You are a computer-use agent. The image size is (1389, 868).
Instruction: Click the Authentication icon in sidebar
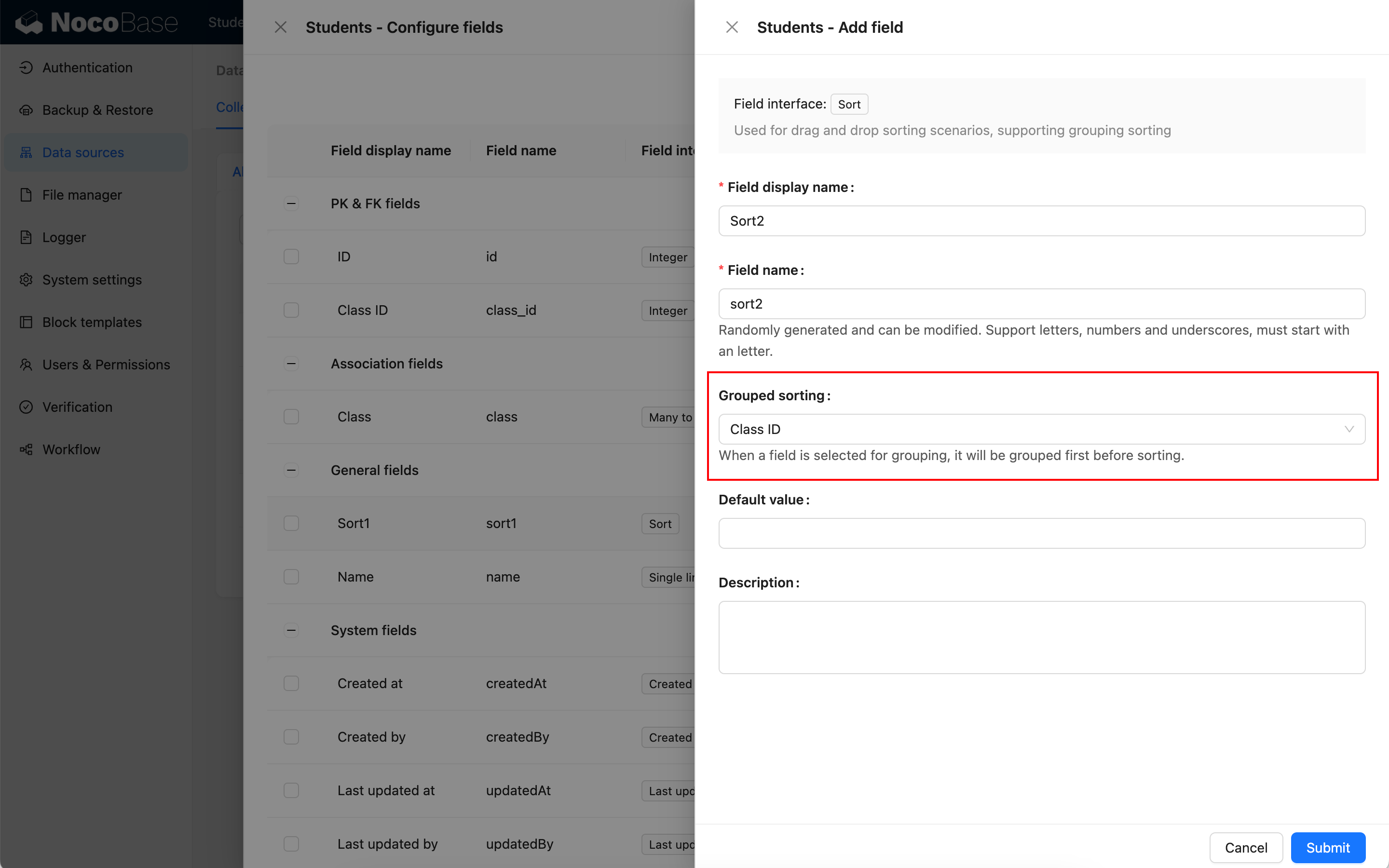coord(26,68)
